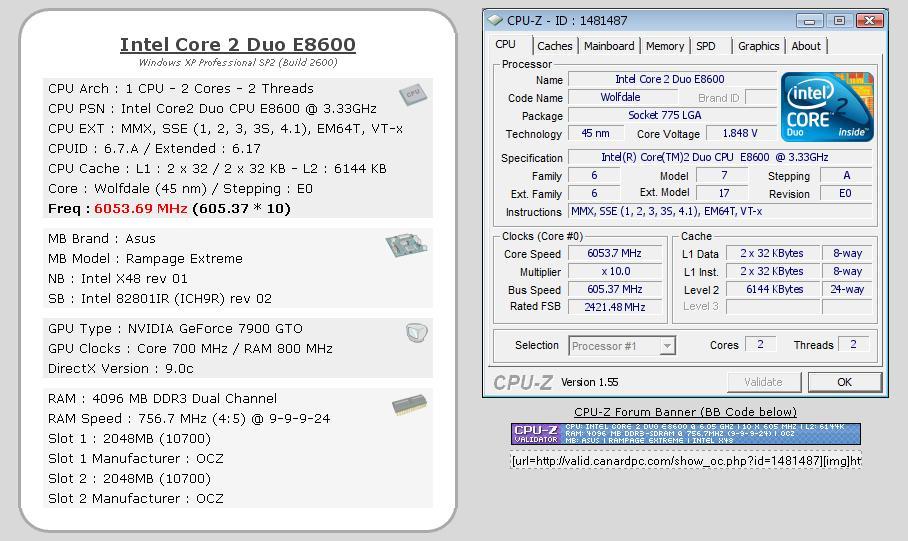Click the 24-way Level 2 associativity field
This screenshot has width=908, height=541.
pyautogui.click(x=847, y=289)
